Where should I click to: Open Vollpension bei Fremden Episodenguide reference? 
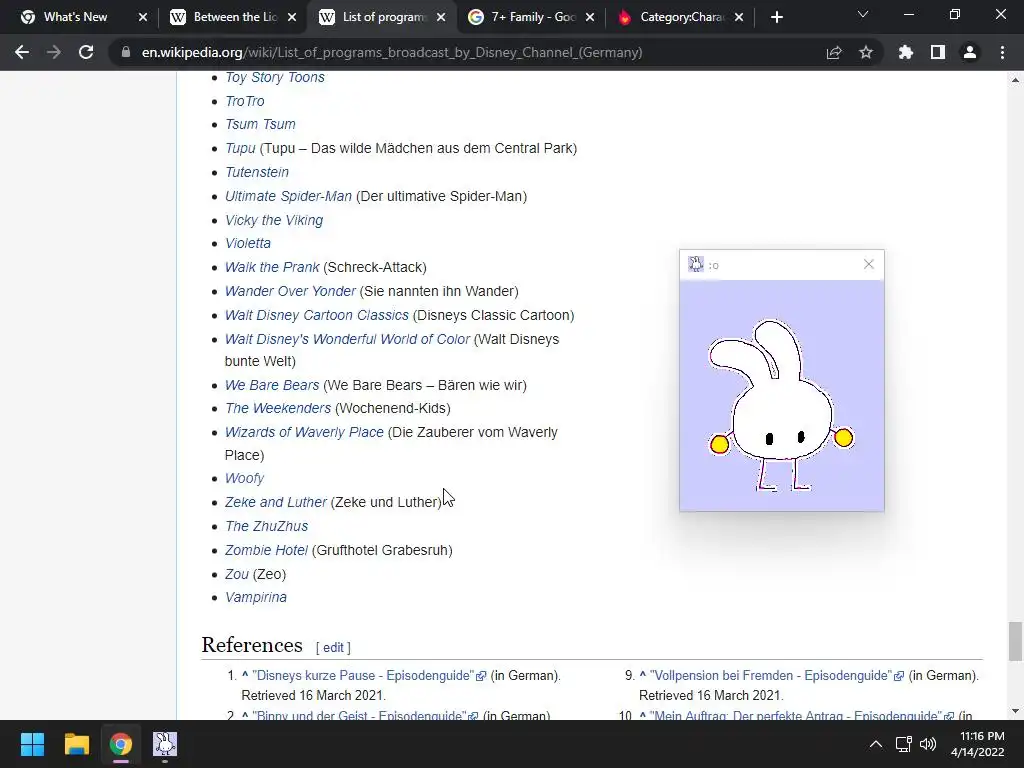(x=776, y=675)
